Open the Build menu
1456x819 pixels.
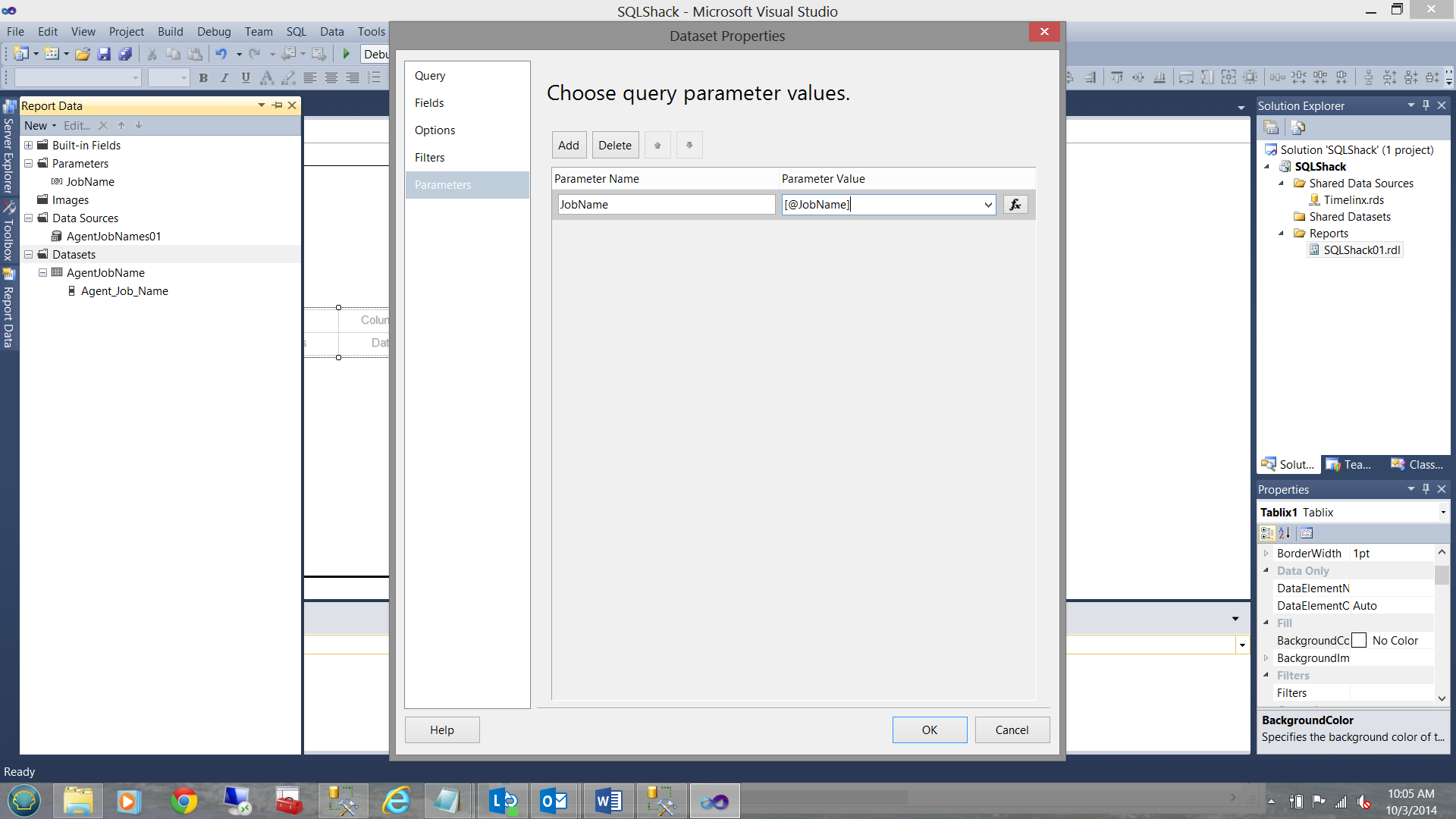[x=170, y=32]
